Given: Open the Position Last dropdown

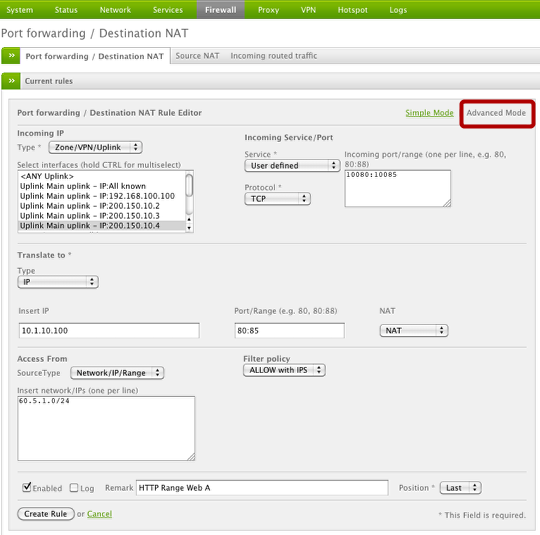Looking at the screenshot, I should 460,488.
